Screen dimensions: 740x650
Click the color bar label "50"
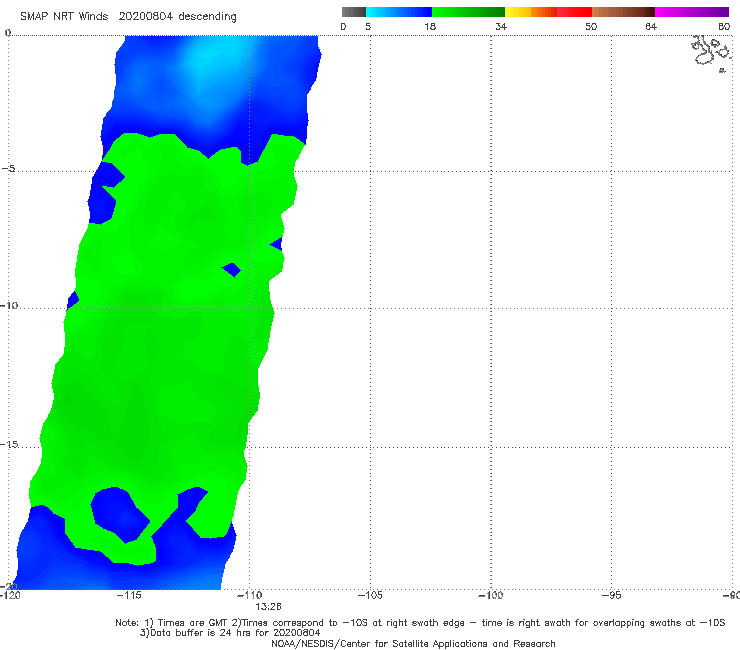point(591,26)
